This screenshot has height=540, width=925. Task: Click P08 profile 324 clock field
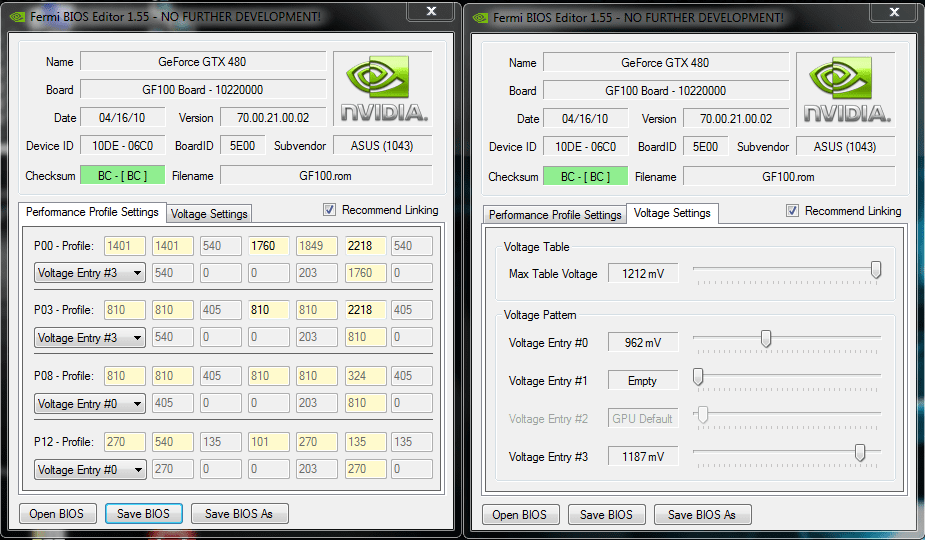(365, 376)
